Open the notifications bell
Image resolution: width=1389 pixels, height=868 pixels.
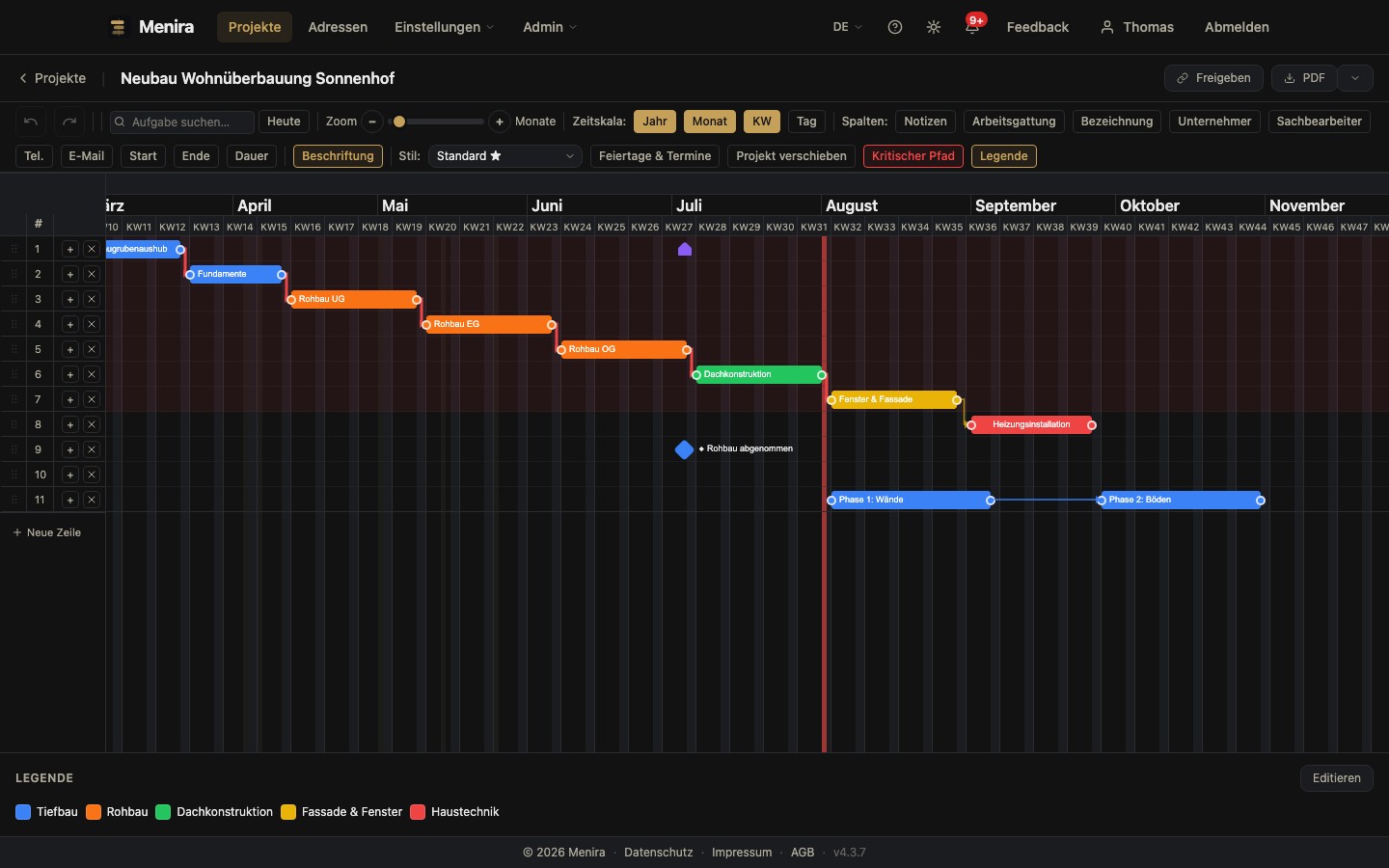pos(972,27)
